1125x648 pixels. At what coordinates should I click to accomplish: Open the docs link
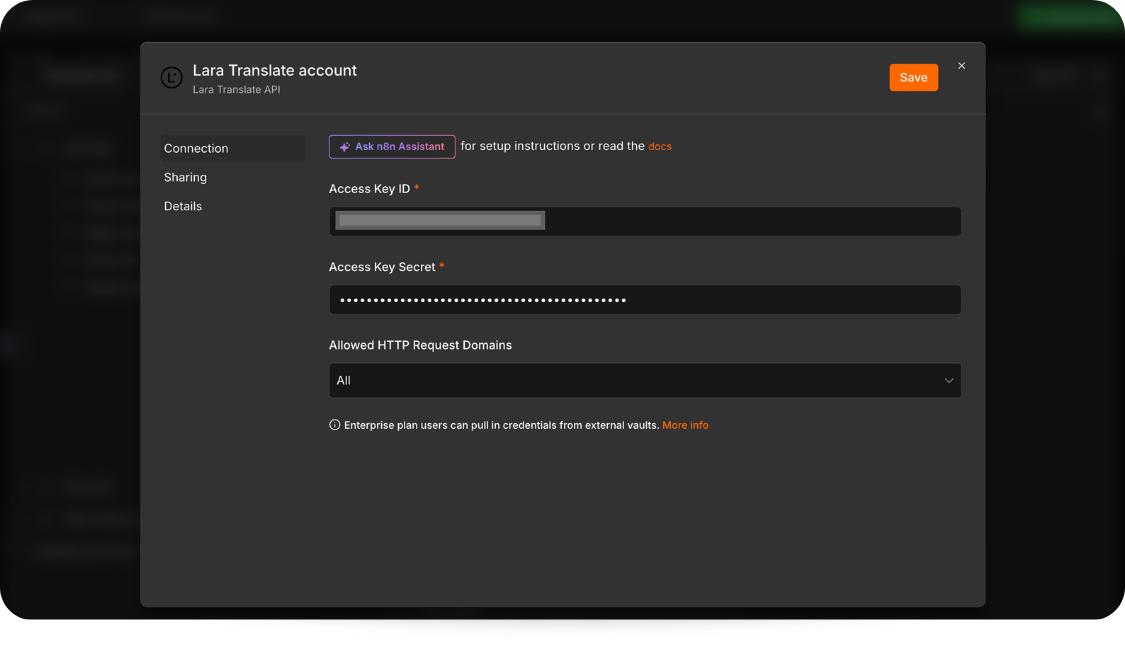pyautogui.click(x=659, y=146)
